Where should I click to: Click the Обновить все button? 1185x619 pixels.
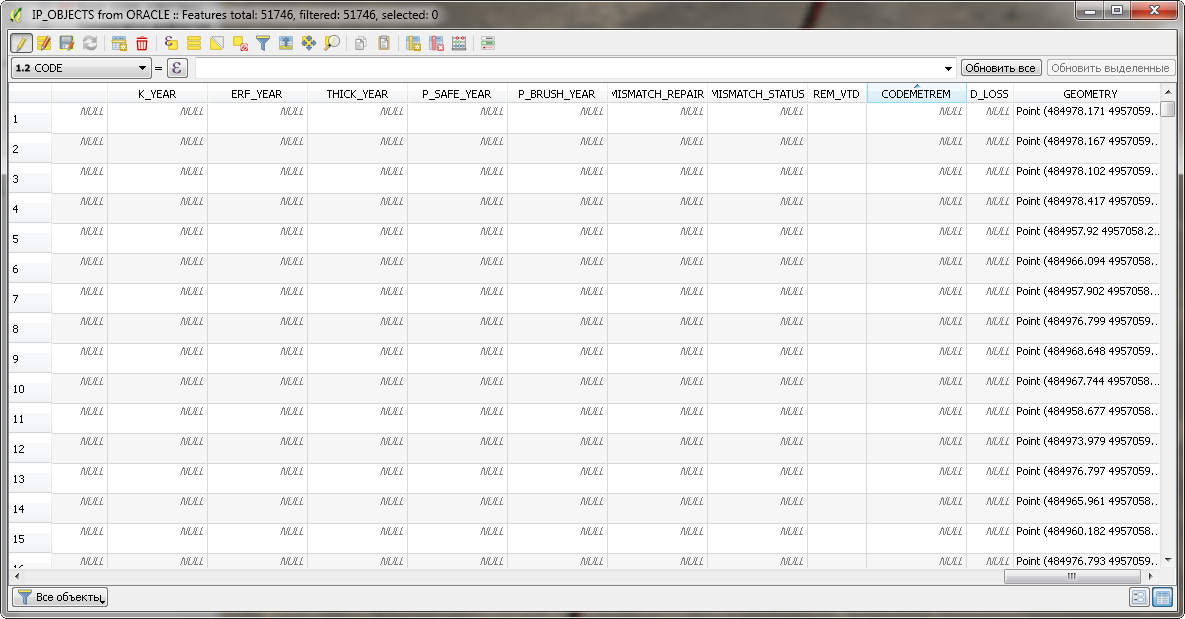click(1001, 68)
